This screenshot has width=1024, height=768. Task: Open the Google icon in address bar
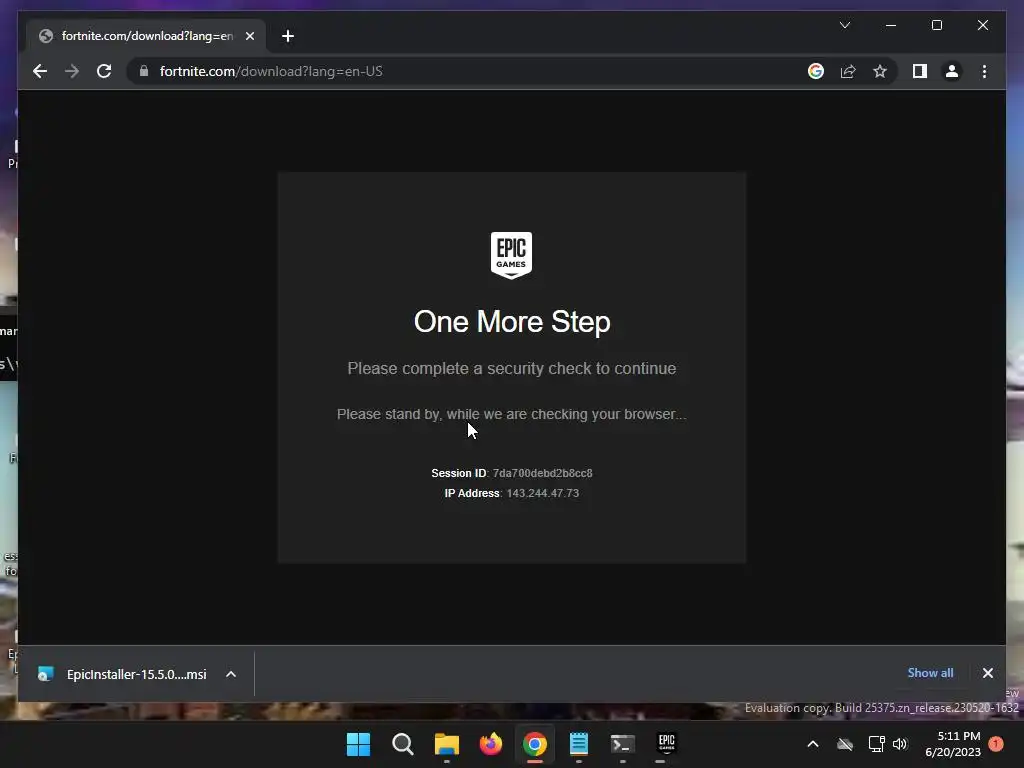point(816,71)
